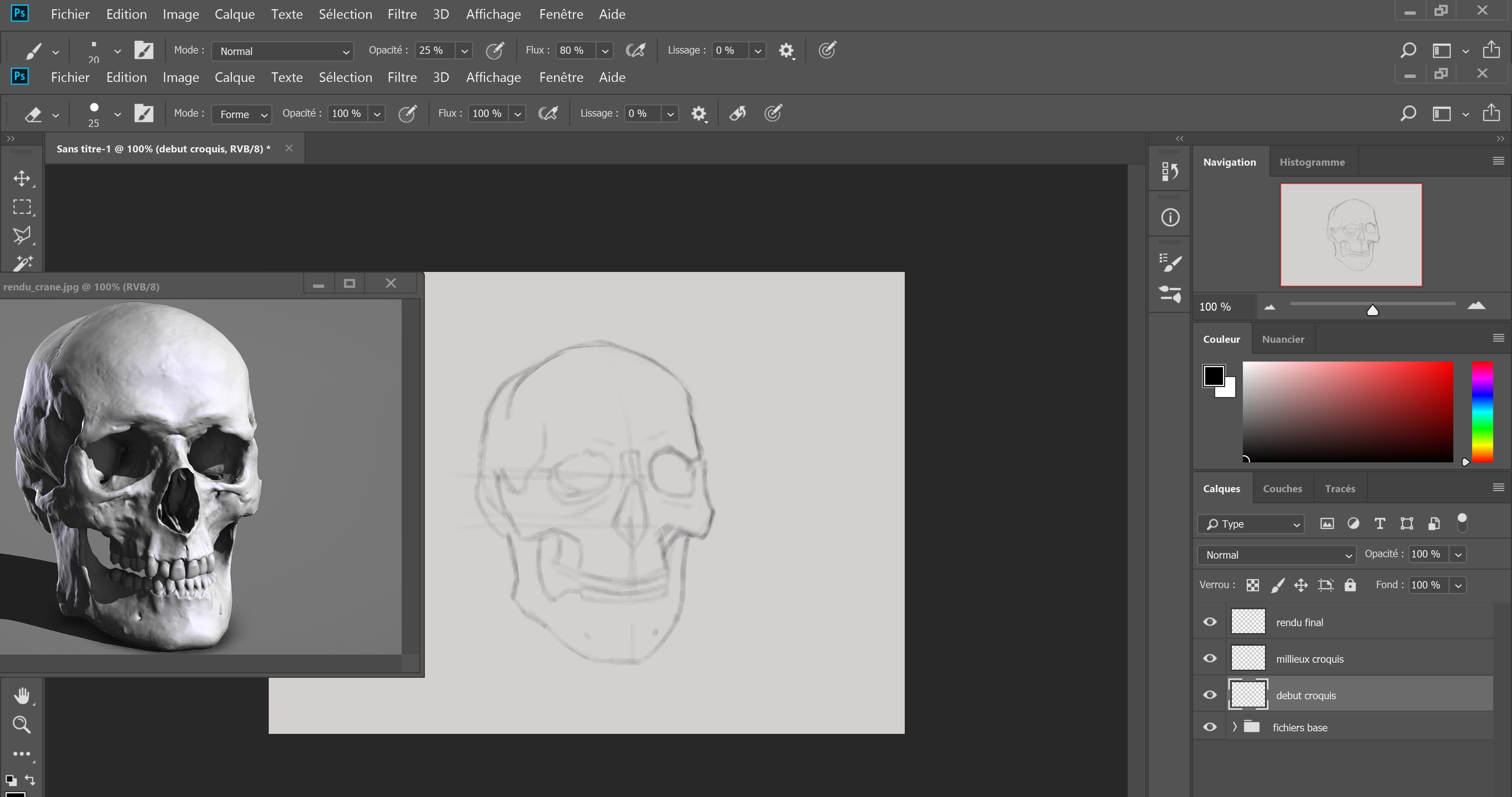
Task: Select the Hand tool
Action: tap(22, 696)
